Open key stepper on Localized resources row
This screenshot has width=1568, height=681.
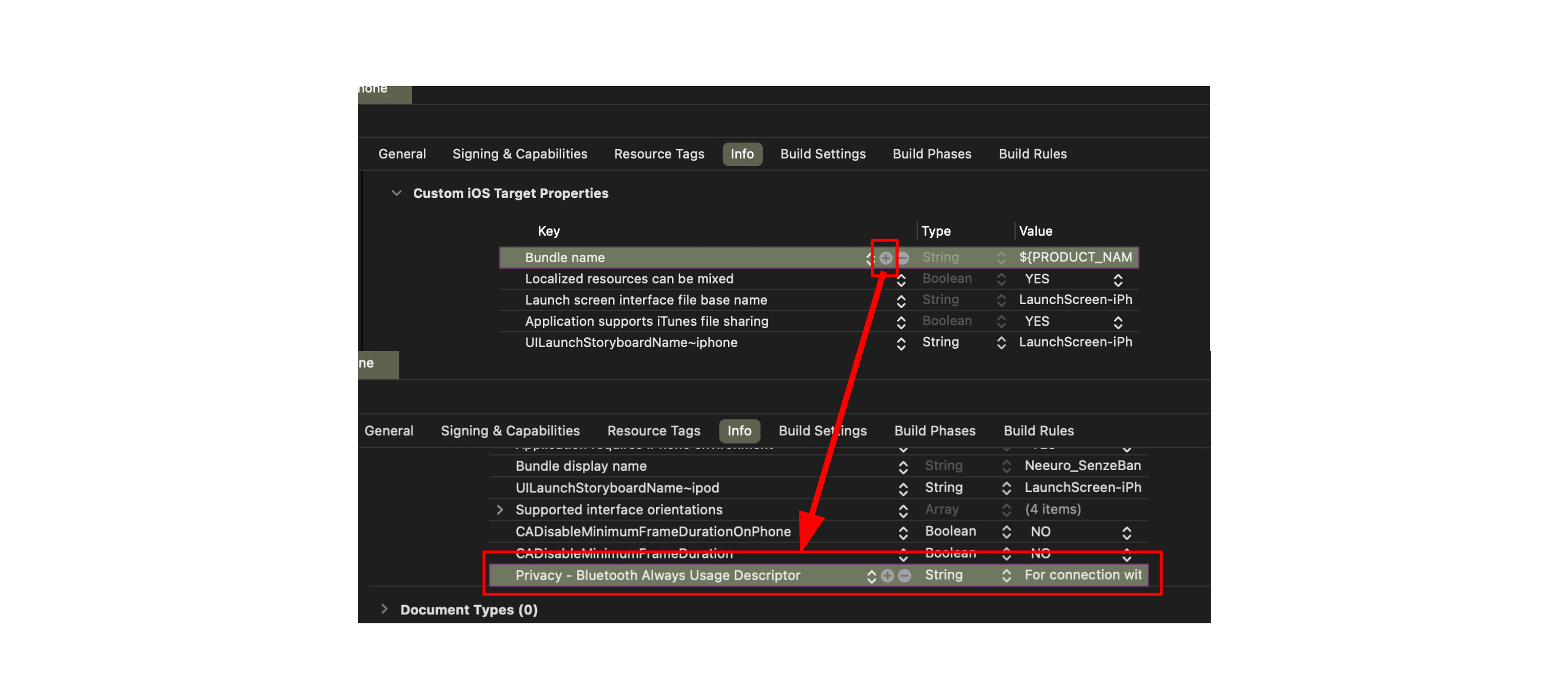(x=901, y=279)
